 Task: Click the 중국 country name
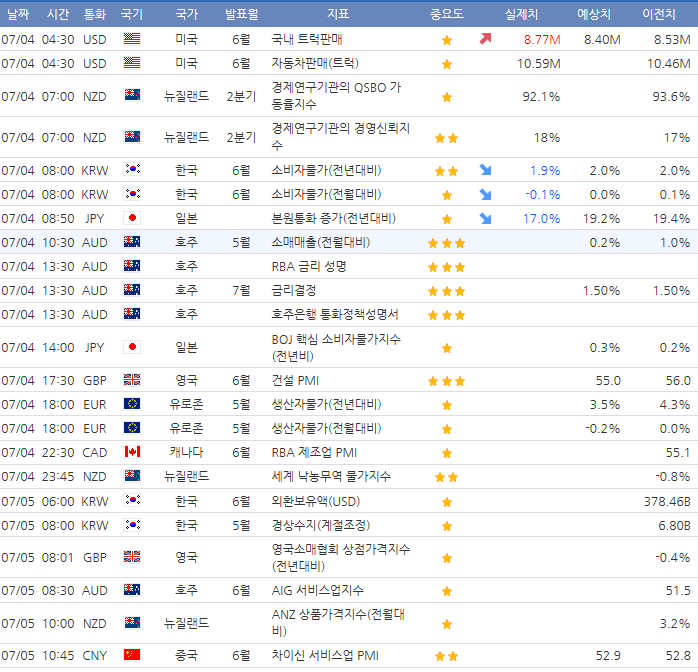click(186, 655)
